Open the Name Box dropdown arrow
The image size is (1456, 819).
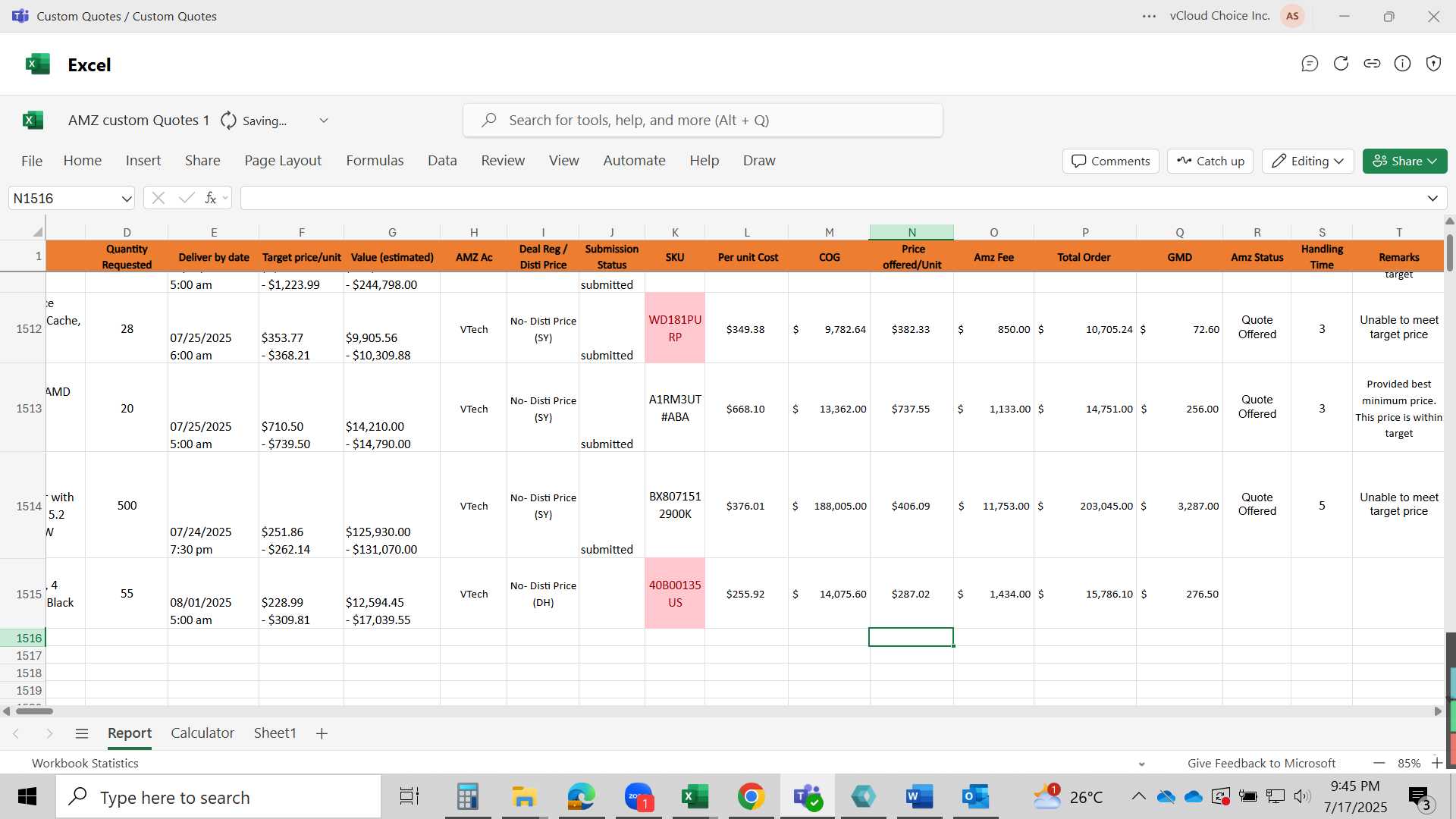[x=126, y=199]
